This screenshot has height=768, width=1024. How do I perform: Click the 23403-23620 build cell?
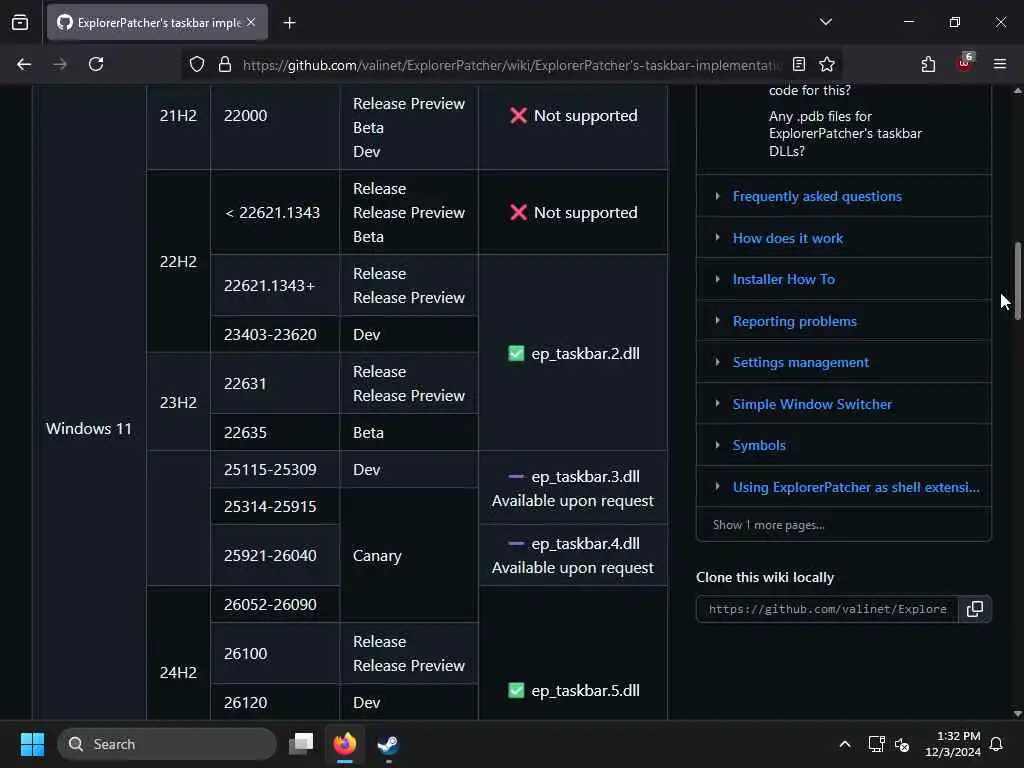(275, 334)
